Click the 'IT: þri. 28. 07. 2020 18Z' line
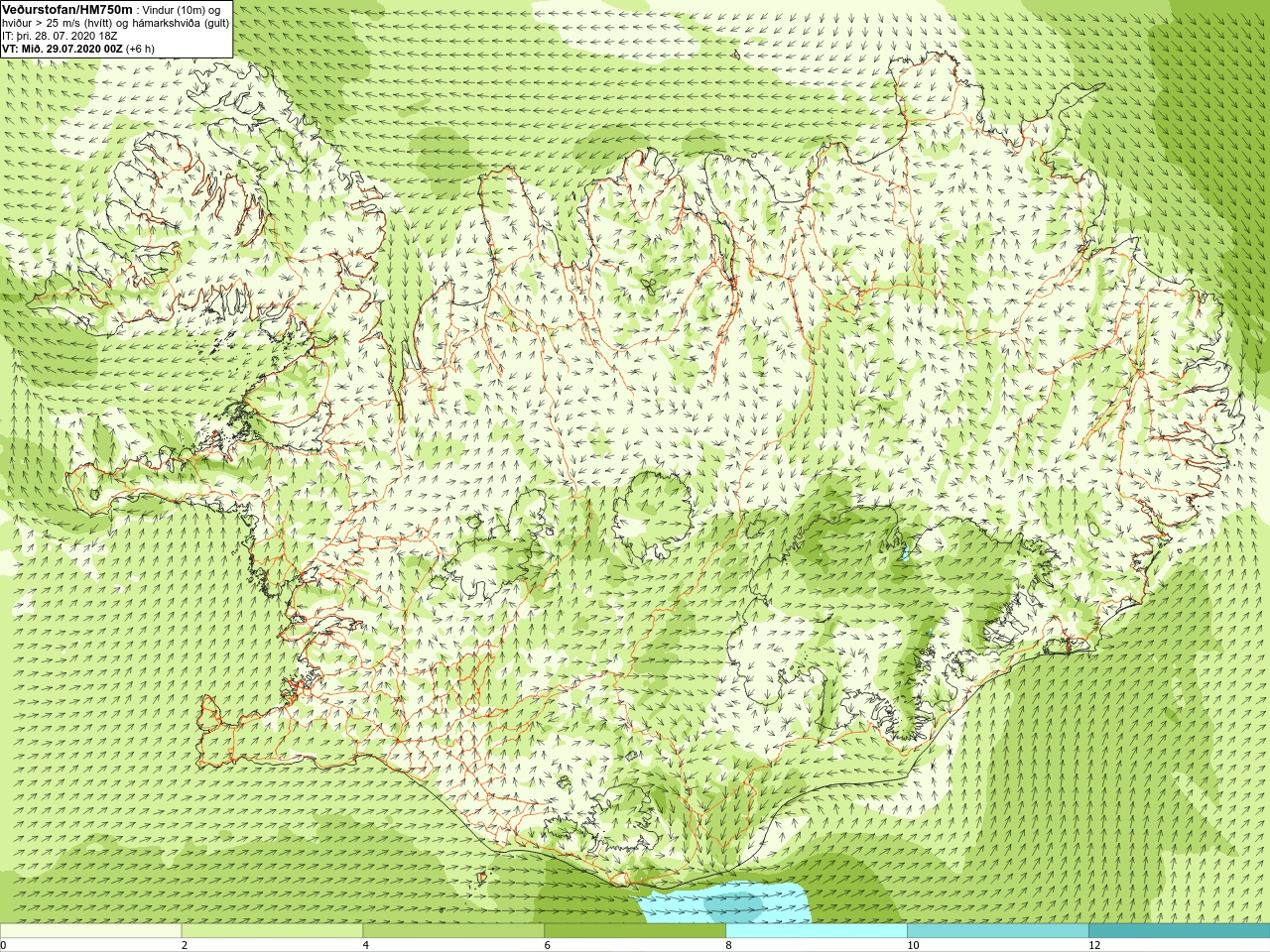The image size is (1270, 952). point(61,36)
